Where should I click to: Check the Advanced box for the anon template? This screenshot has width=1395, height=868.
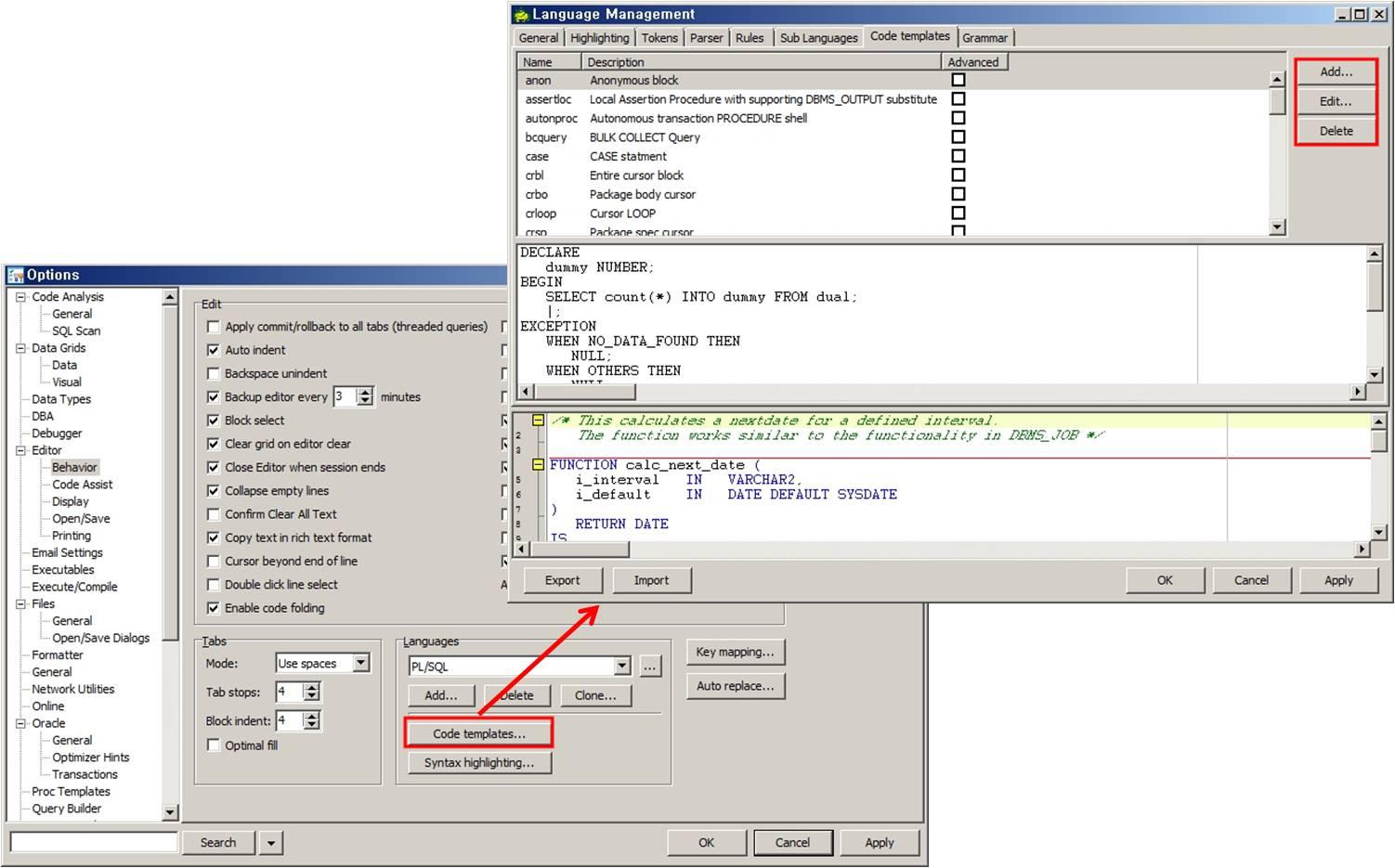coord(958,80)
